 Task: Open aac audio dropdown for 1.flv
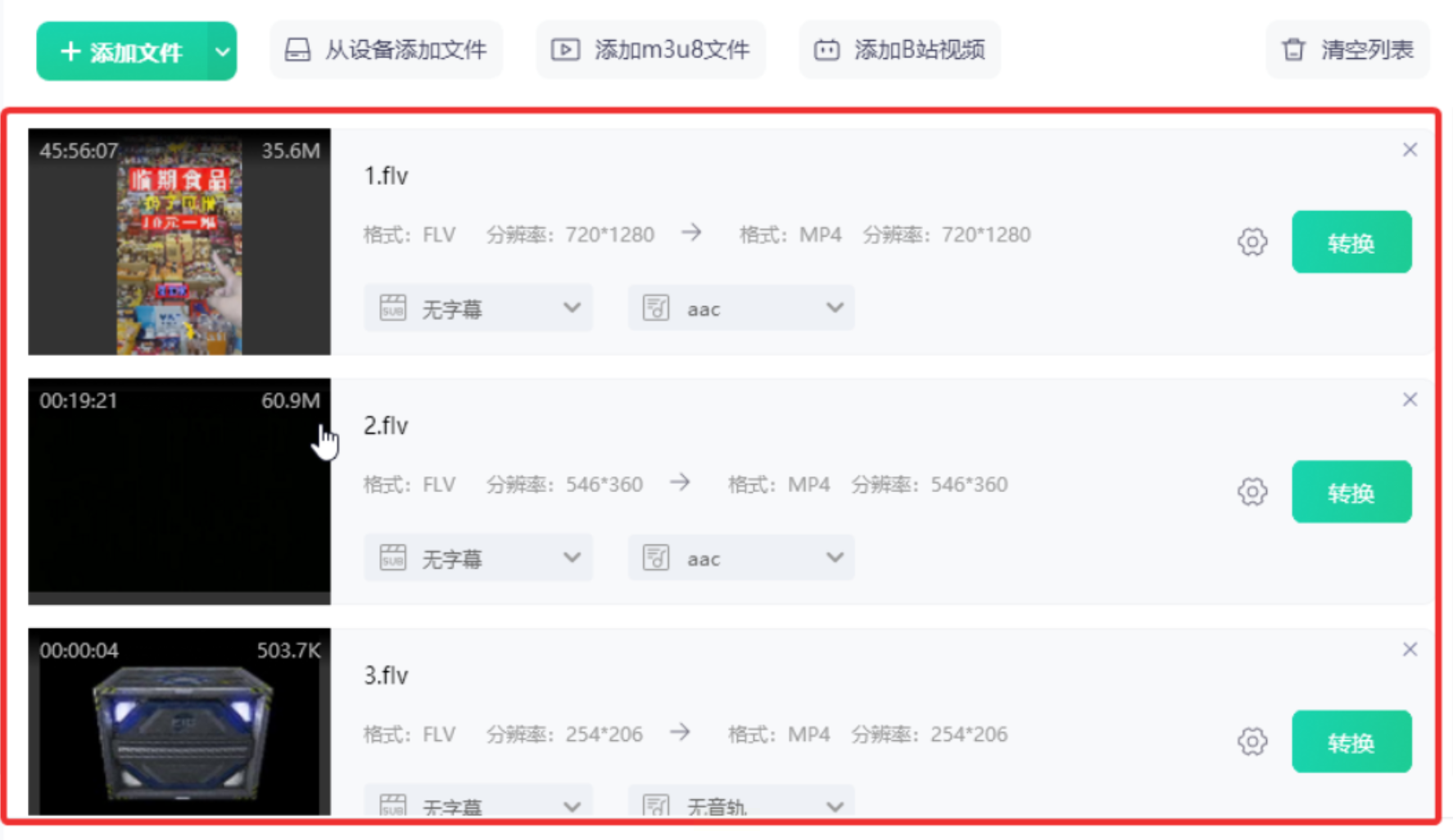click(741, 309)
